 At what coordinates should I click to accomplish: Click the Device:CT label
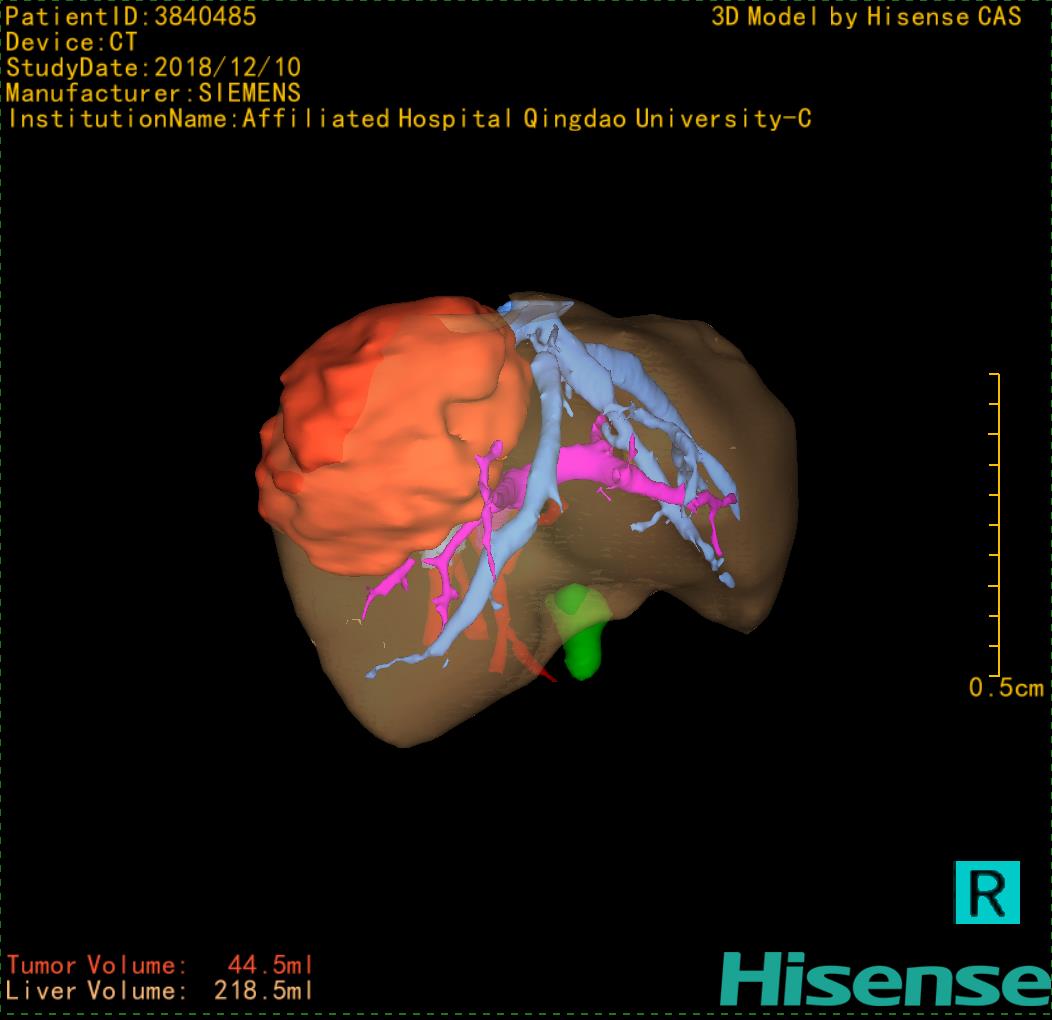coord(70,42)
